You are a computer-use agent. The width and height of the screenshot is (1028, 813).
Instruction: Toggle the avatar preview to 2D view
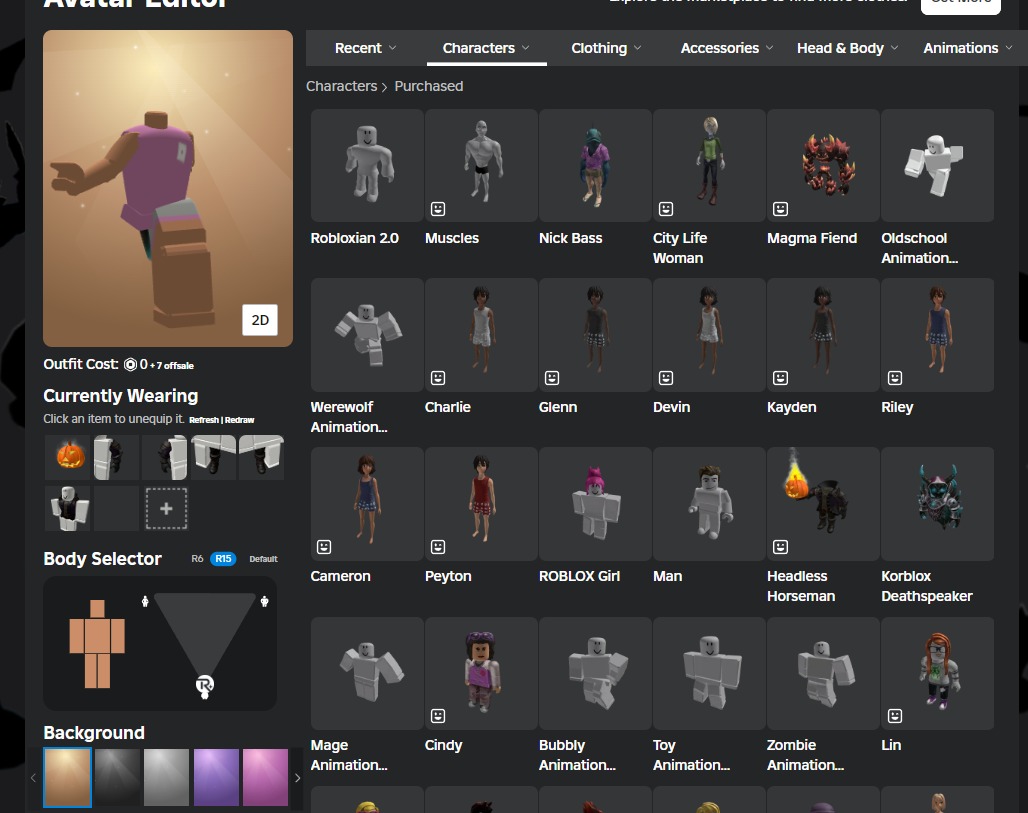coord(260,320)
